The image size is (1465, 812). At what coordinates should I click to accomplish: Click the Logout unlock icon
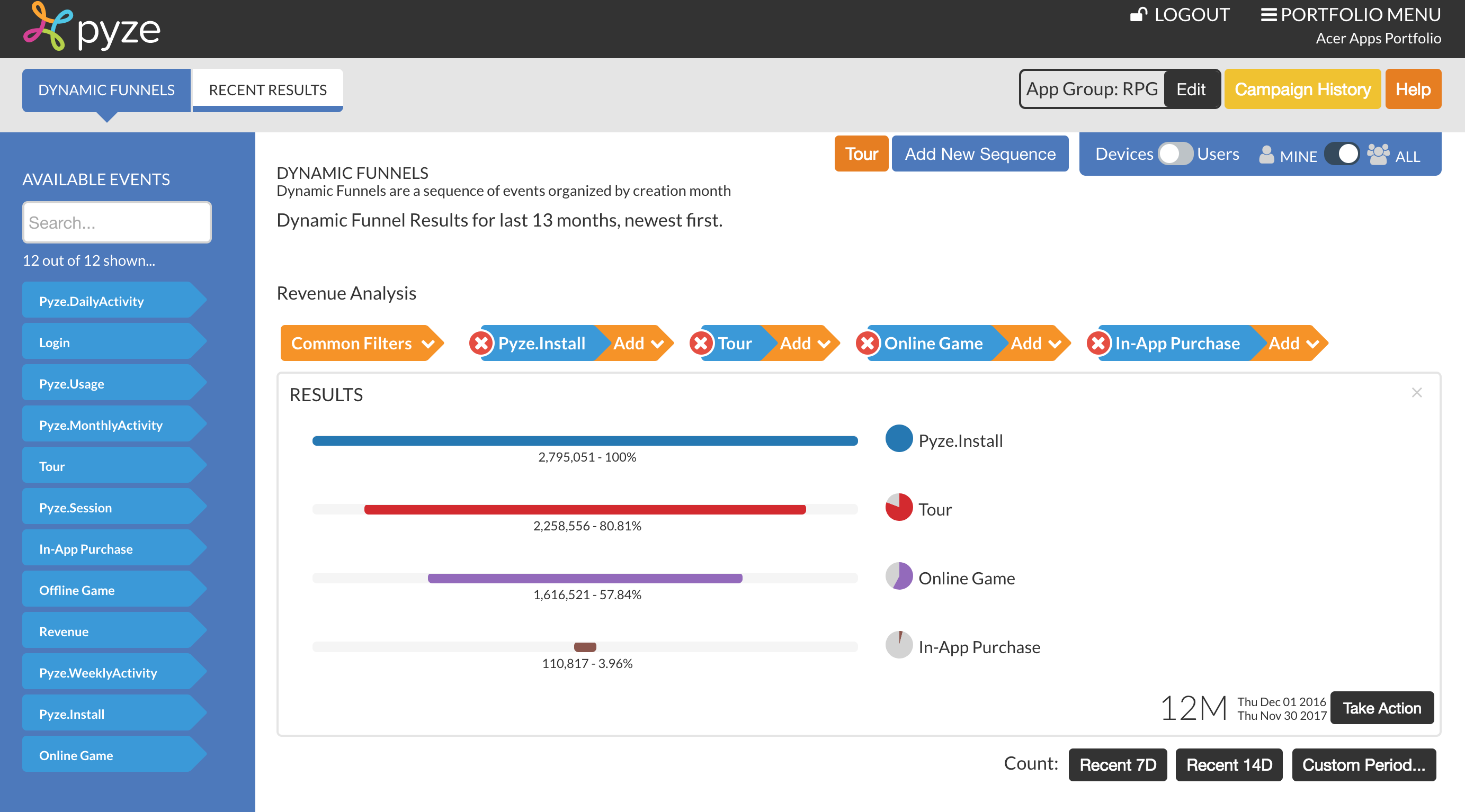[1139, 14]
